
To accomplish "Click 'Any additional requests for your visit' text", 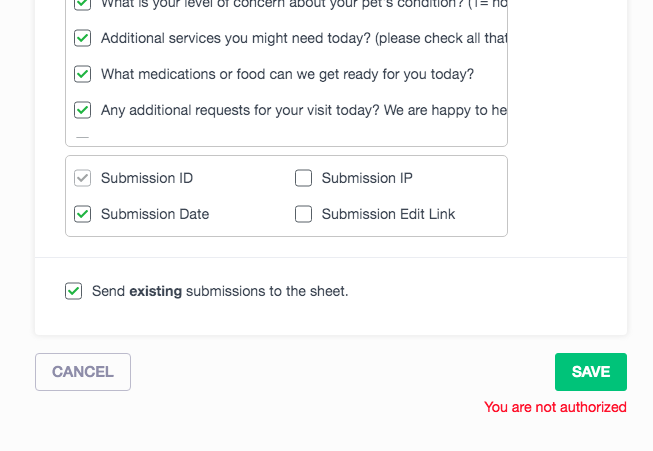I will click(x=300, y=110).
